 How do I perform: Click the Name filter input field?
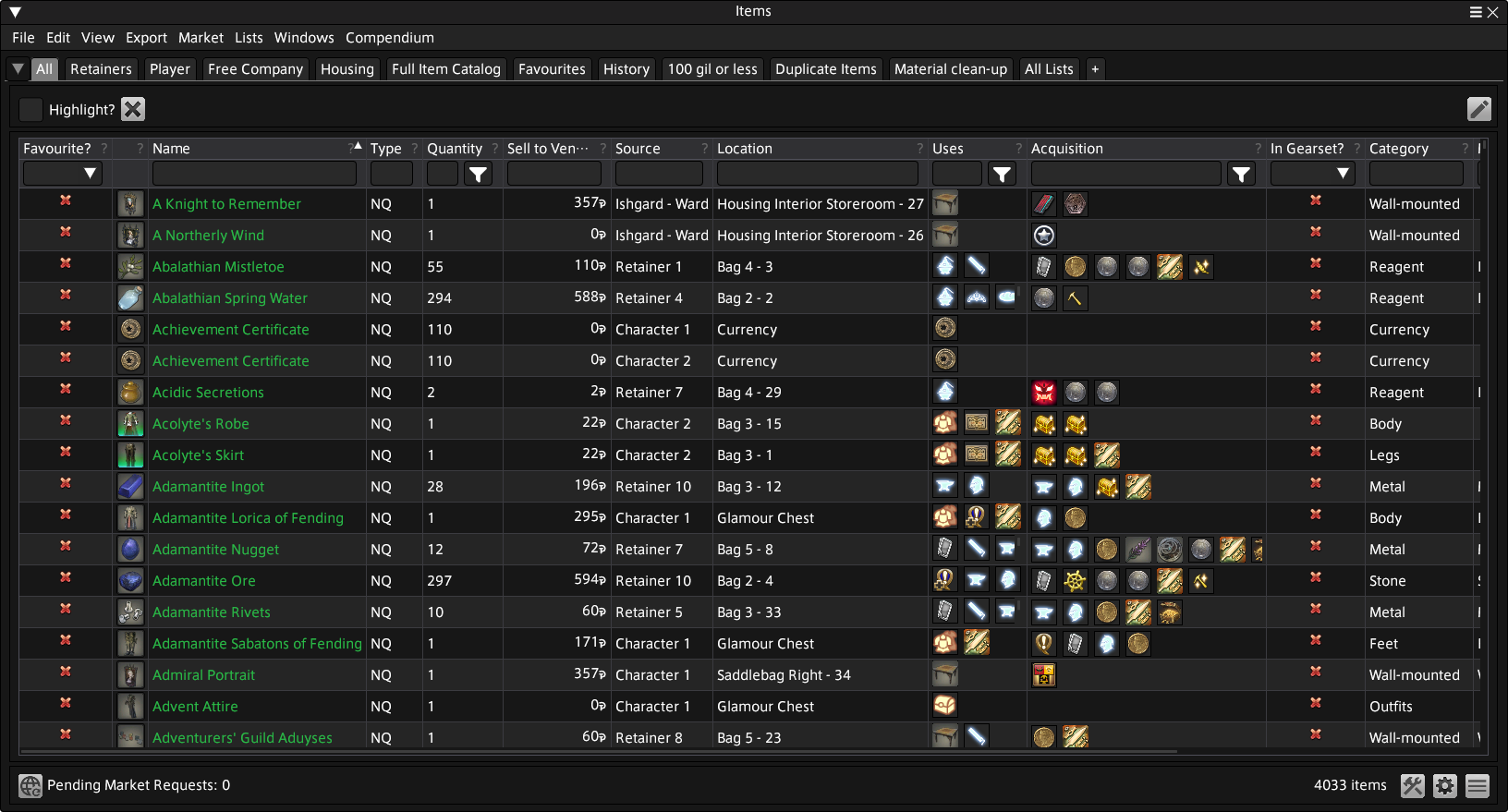click(254, 173)
